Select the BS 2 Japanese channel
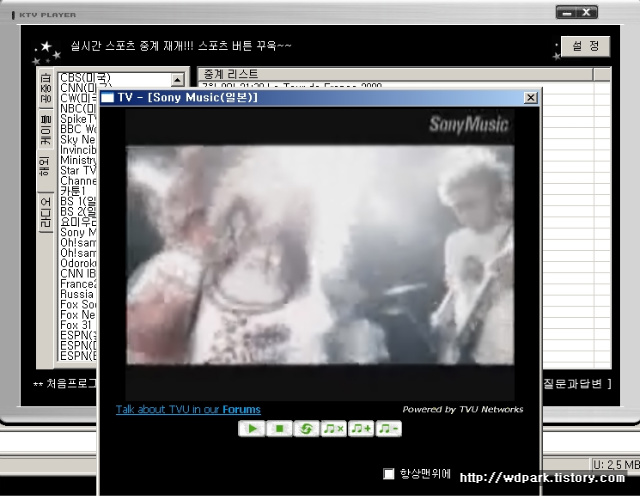The image size is (640, 496). [x=78, y=211]
